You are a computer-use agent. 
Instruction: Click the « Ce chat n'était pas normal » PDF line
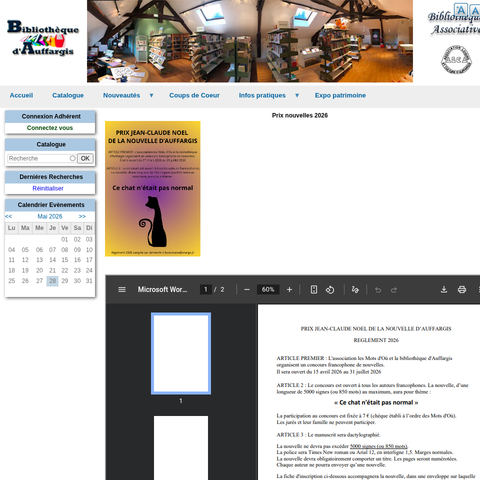click(x=376, y=402)
